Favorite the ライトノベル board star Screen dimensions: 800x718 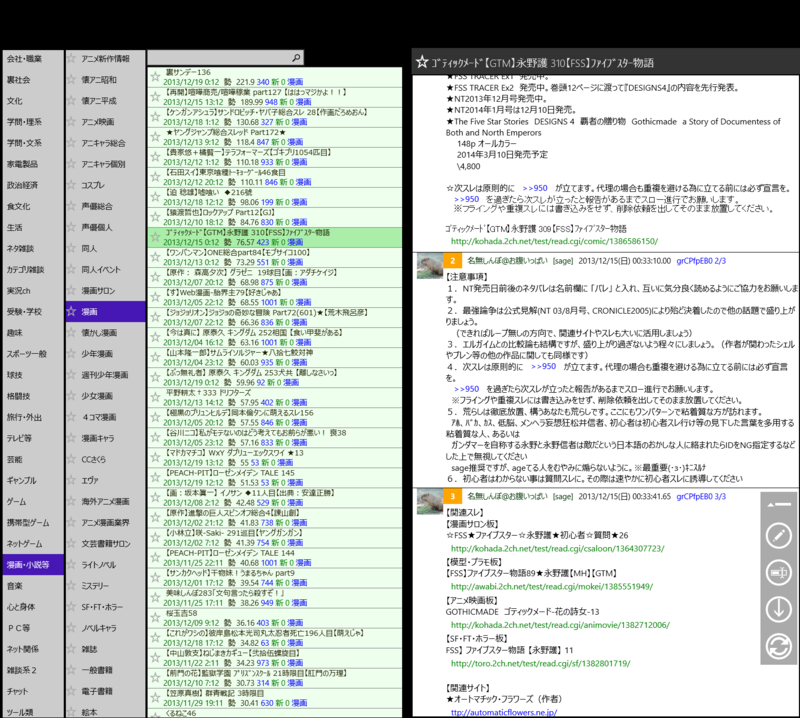(x=71, y=564)
